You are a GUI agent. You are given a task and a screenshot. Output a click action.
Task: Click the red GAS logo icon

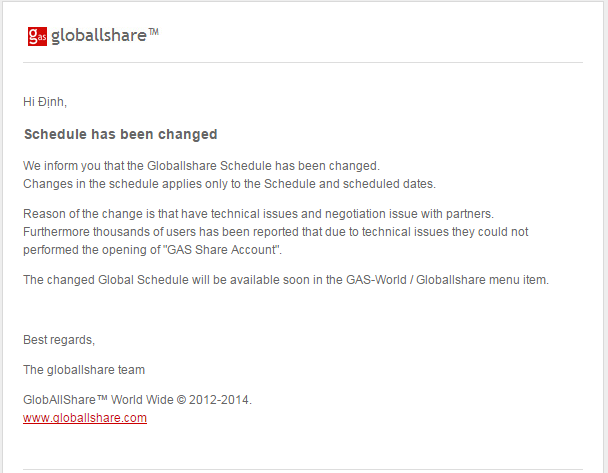(x=37, y=37)
